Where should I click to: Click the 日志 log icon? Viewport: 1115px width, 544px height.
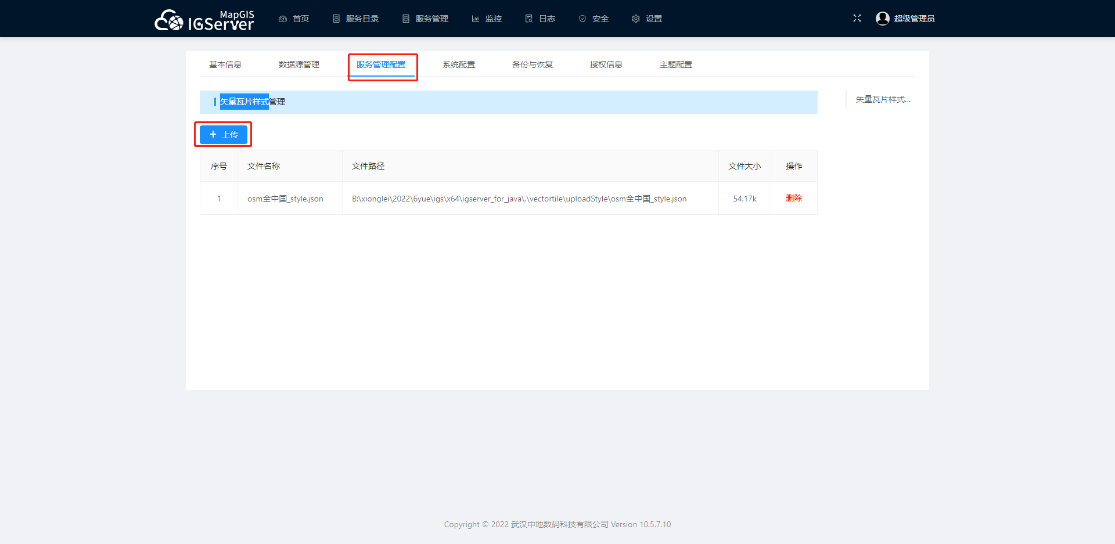[529, 19]
